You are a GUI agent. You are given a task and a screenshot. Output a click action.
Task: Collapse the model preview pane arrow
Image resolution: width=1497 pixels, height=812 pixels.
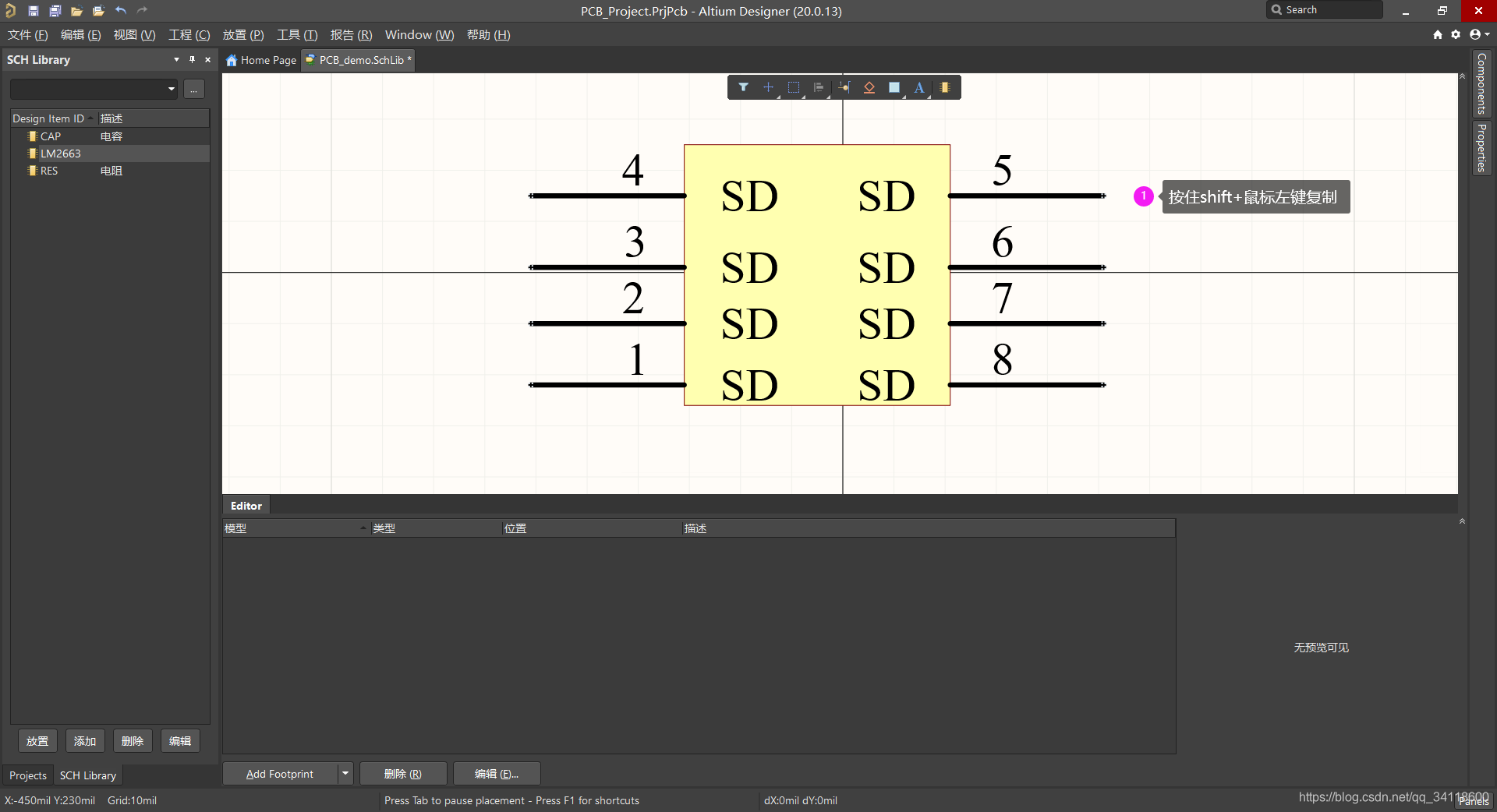tap(1462, 521)
